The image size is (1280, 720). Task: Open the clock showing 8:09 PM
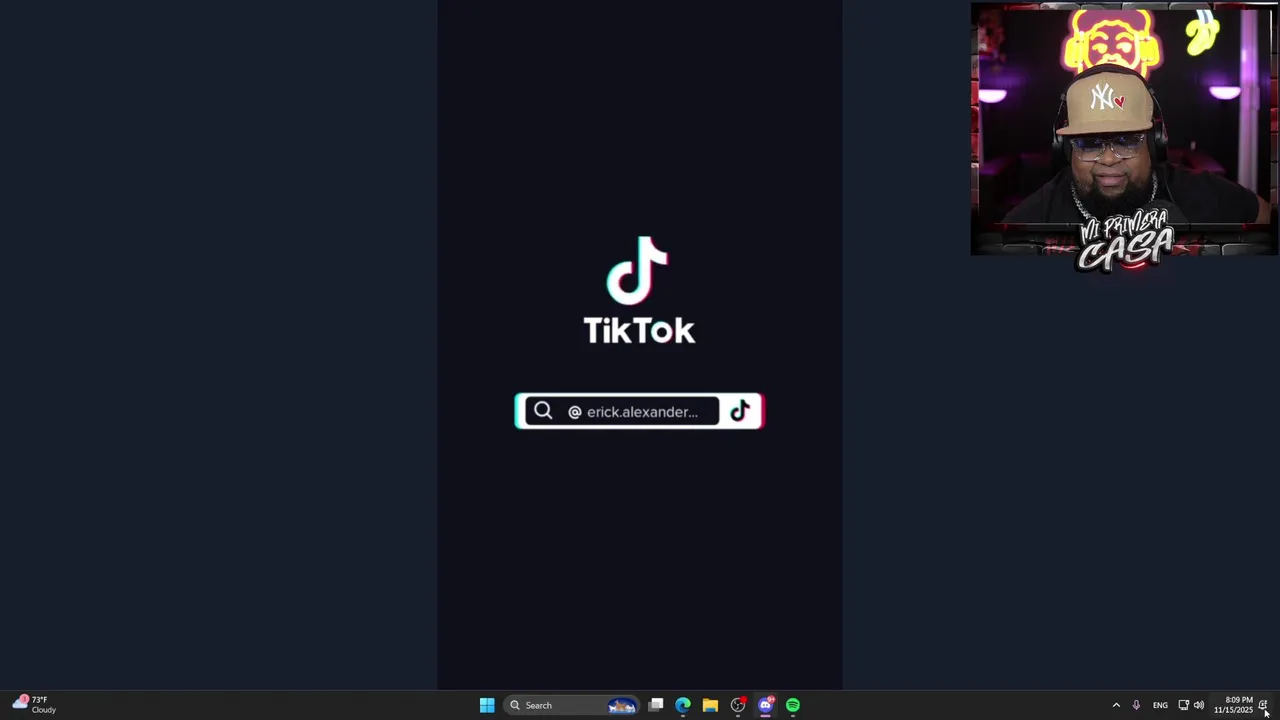(x=1233, y=705)
